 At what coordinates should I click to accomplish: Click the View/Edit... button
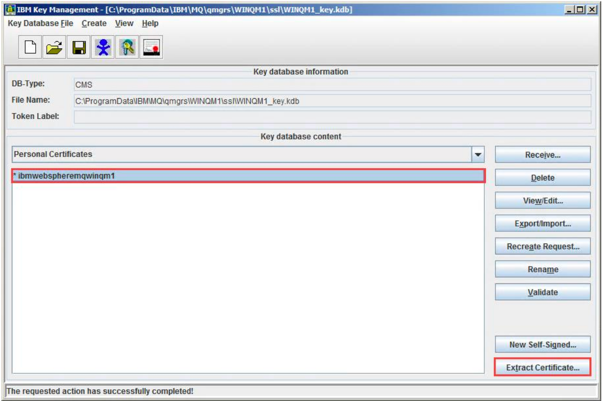point(543,201)
